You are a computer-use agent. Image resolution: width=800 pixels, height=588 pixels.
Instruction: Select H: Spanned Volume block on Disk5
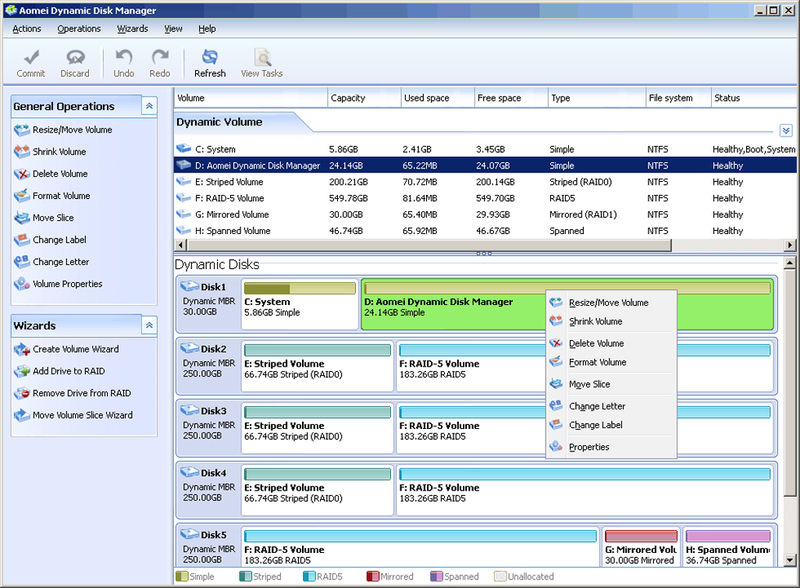(728, 548)
